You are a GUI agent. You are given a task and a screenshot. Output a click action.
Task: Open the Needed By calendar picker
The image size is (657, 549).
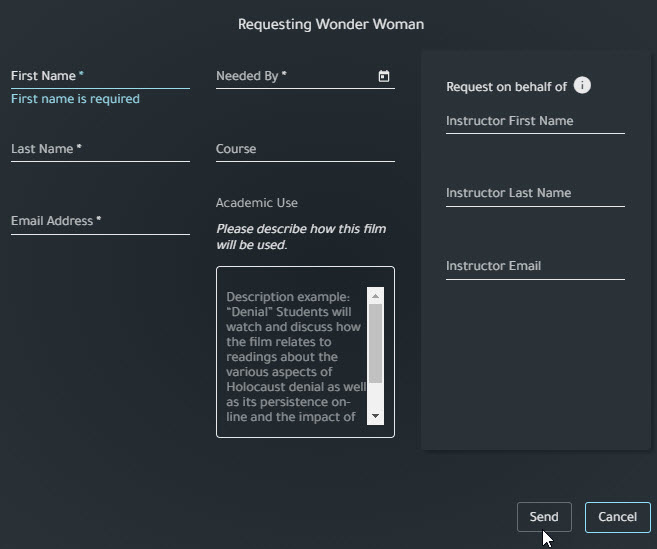[x=384, y=76]
